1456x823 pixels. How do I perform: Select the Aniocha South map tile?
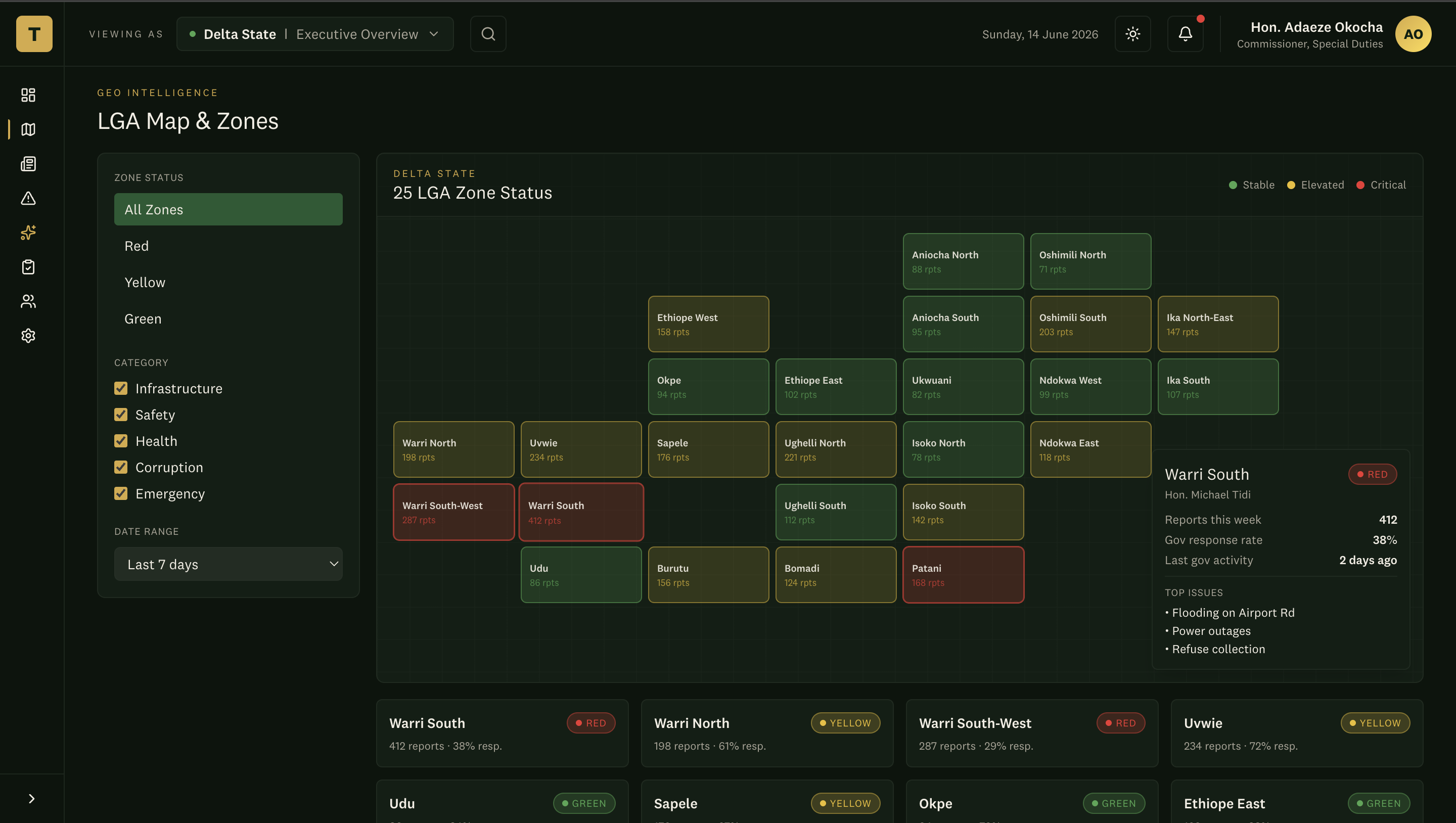coord(963,324)
